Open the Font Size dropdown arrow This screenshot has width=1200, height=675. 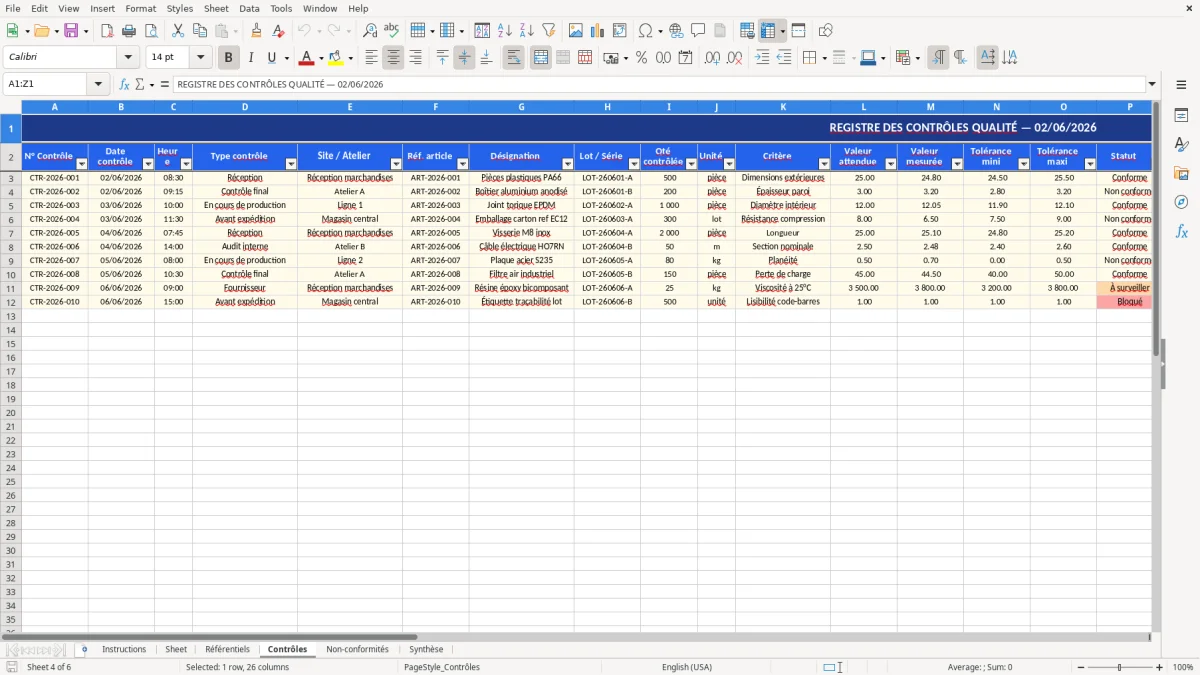[200, 58]
